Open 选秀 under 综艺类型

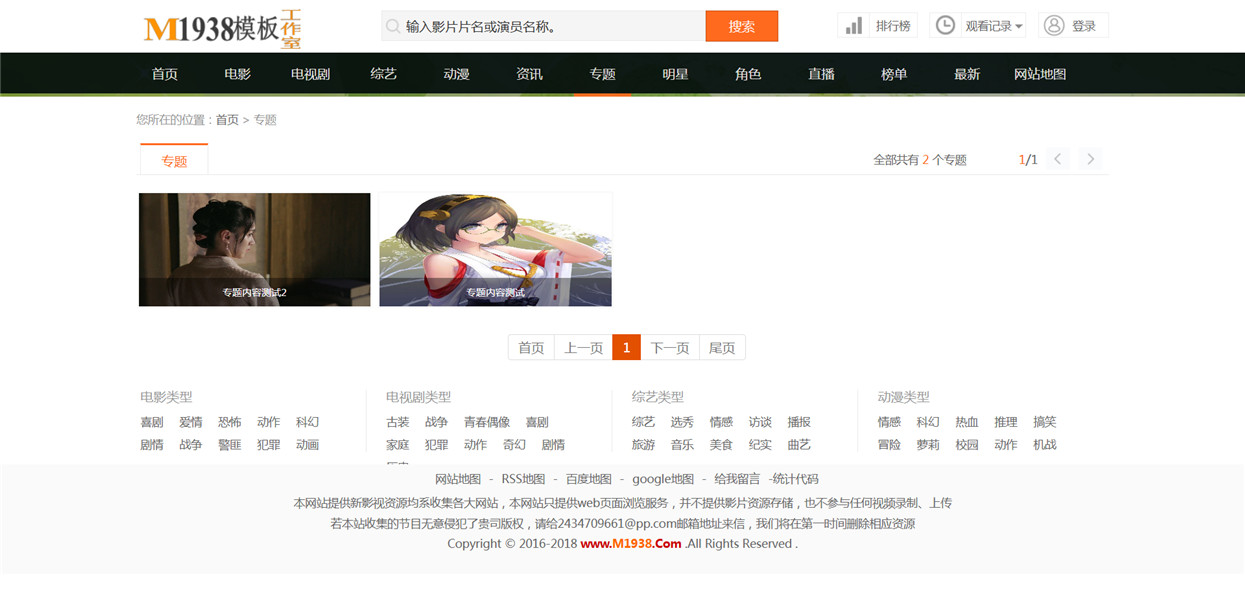pos(682,422)
